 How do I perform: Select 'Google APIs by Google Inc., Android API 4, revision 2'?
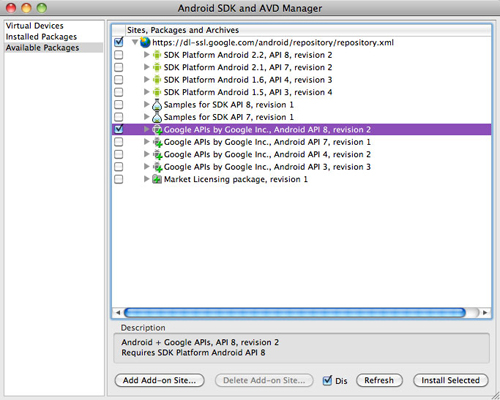(267, 155)
